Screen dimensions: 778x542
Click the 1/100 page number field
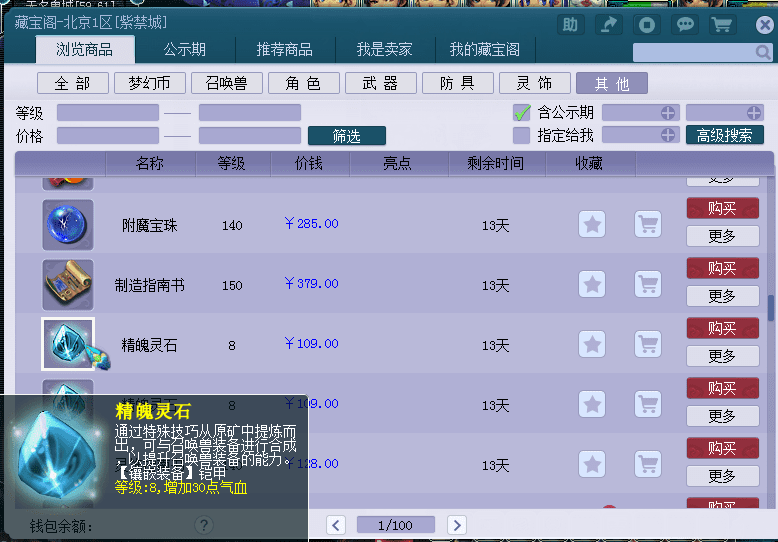395,525
